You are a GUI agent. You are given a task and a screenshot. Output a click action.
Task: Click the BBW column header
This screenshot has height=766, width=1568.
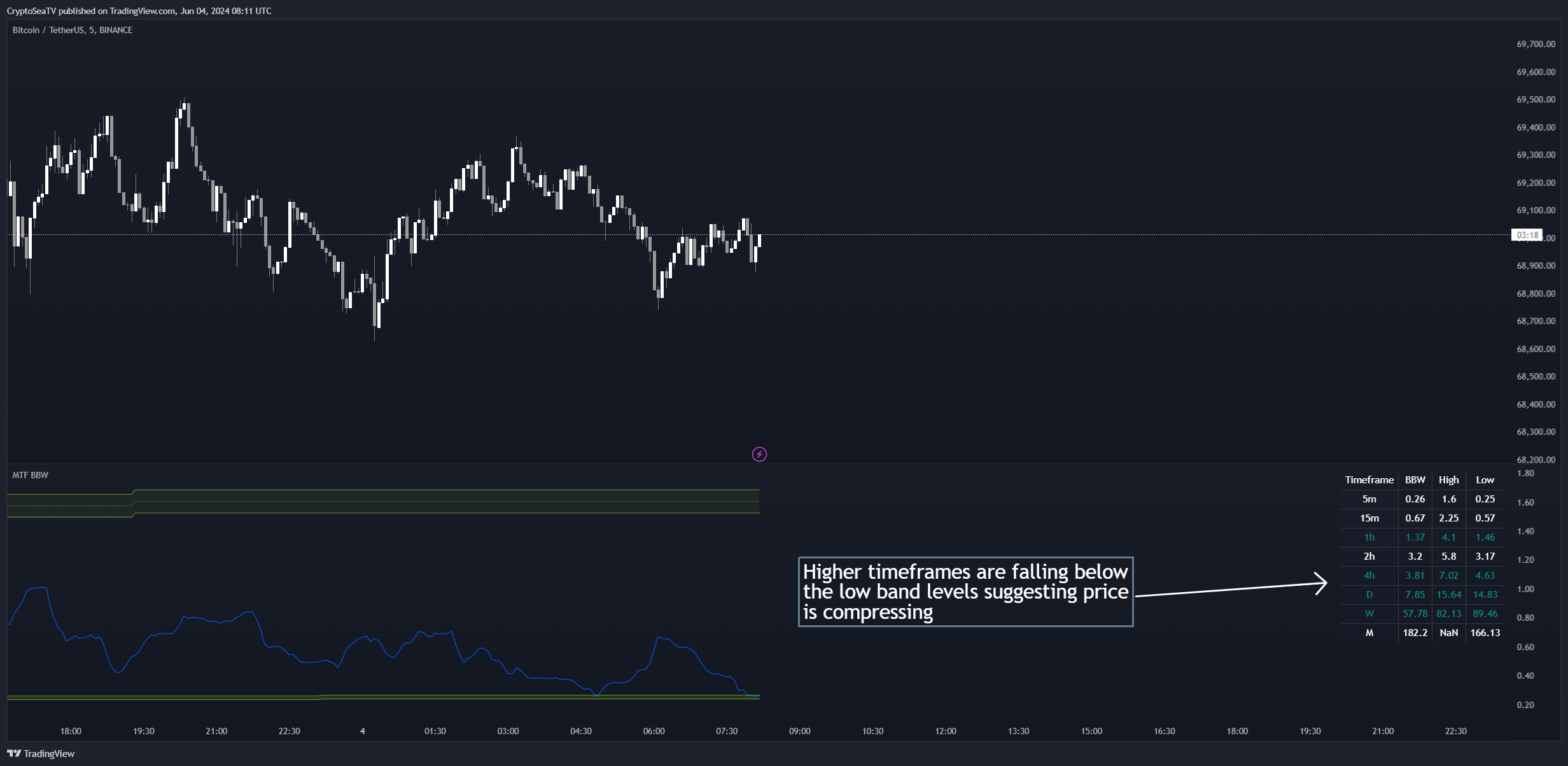(x=1415, y=480)
